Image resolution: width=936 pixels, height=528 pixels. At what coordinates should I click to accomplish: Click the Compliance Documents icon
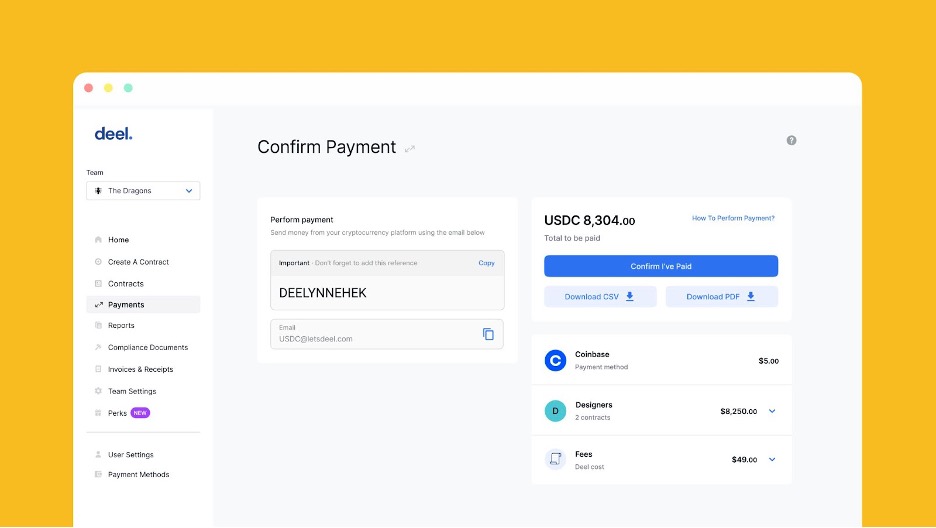pyautogui.click(x=98, y=347)
